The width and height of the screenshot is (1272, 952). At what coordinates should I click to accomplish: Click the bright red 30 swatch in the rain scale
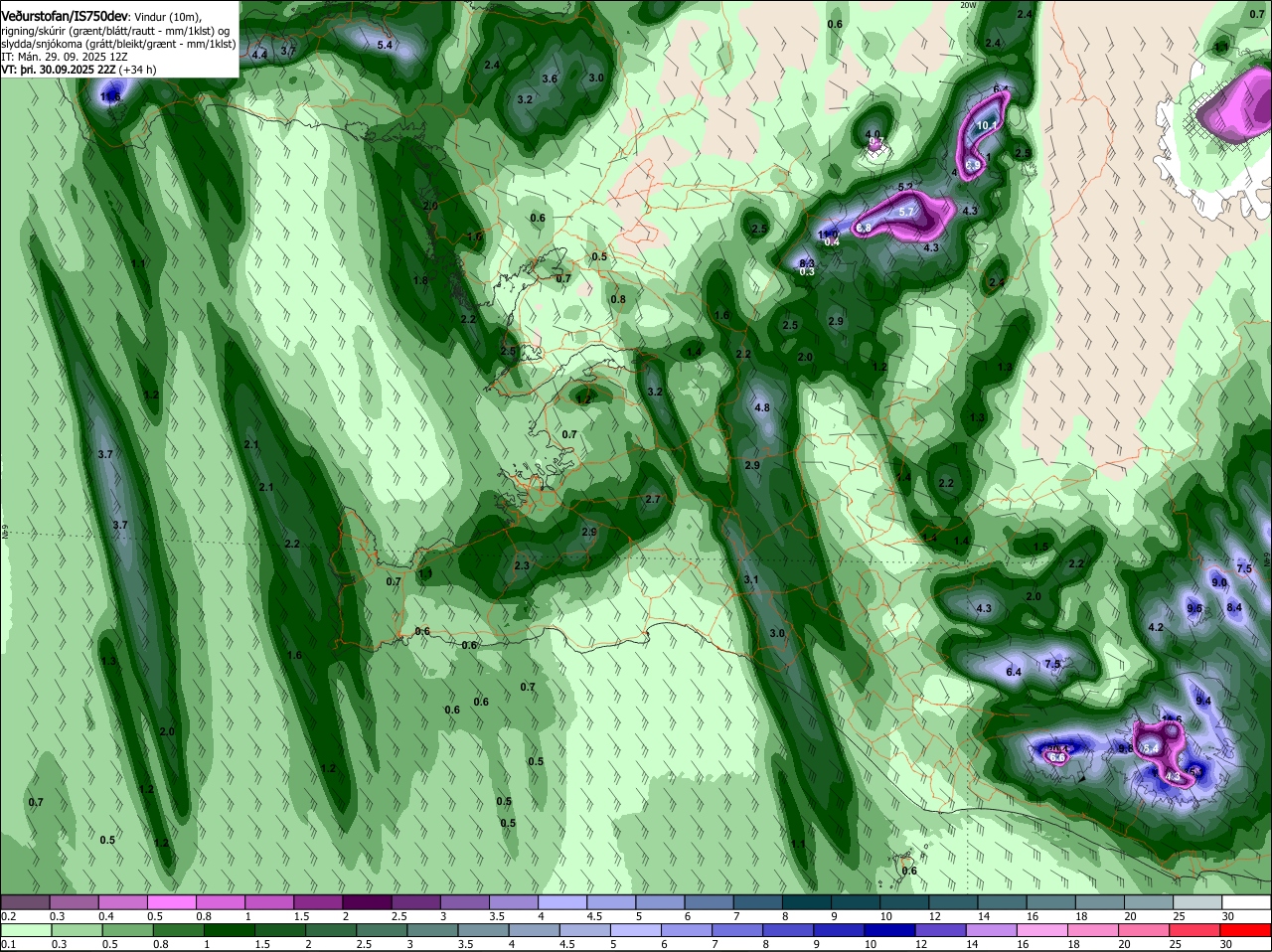(1246, 930)
